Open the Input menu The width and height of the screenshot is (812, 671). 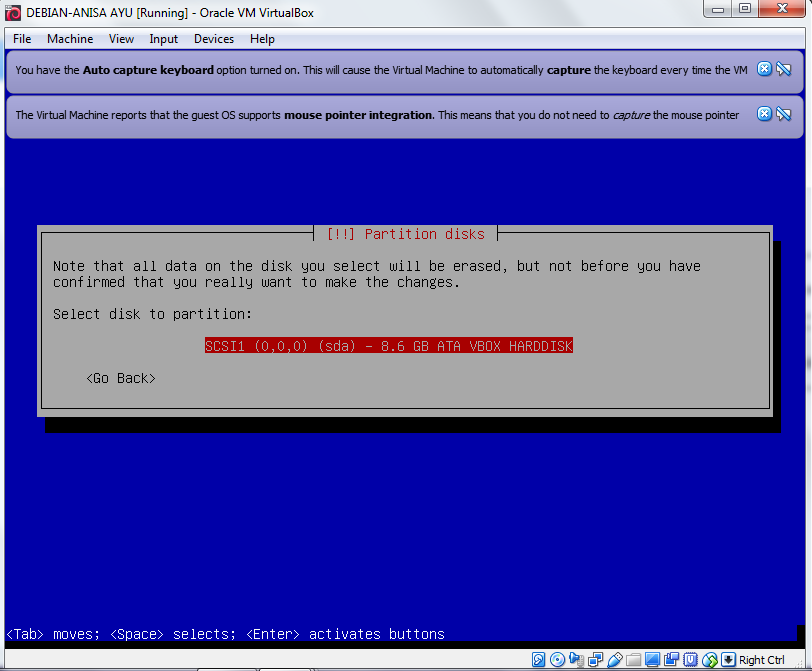[x=163, y=39]
